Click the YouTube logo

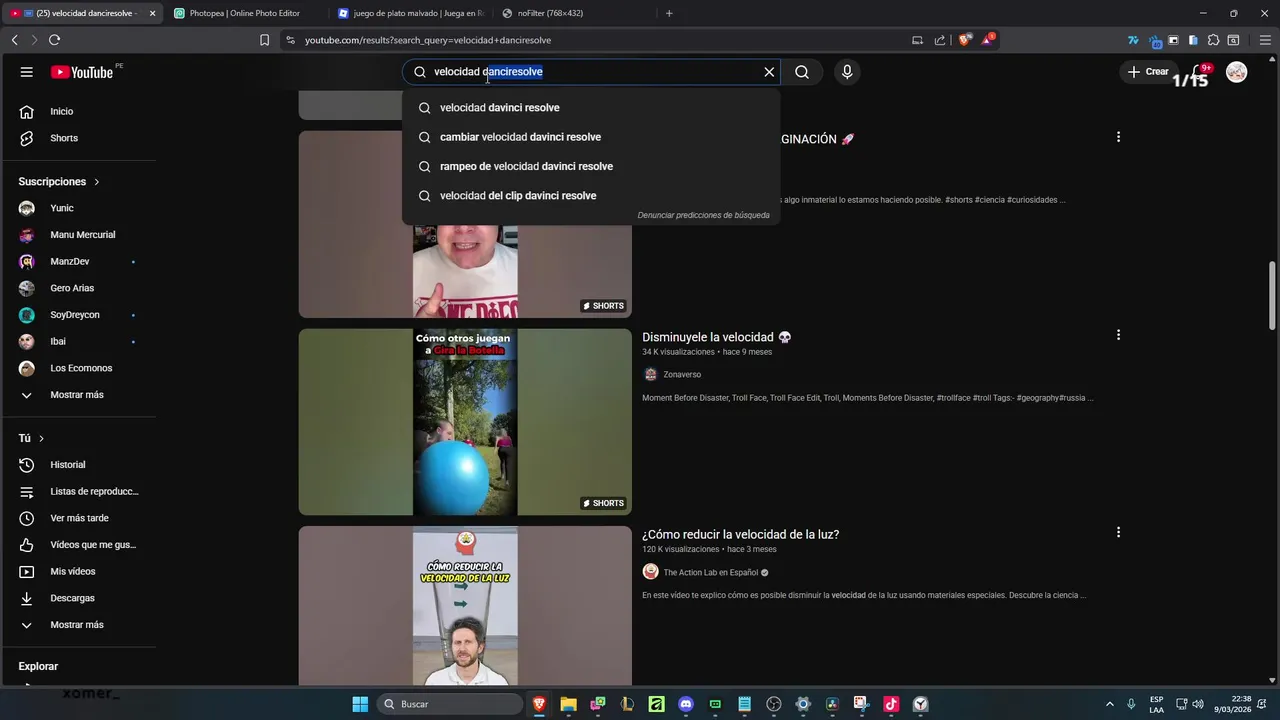click(x=82, y=72)
